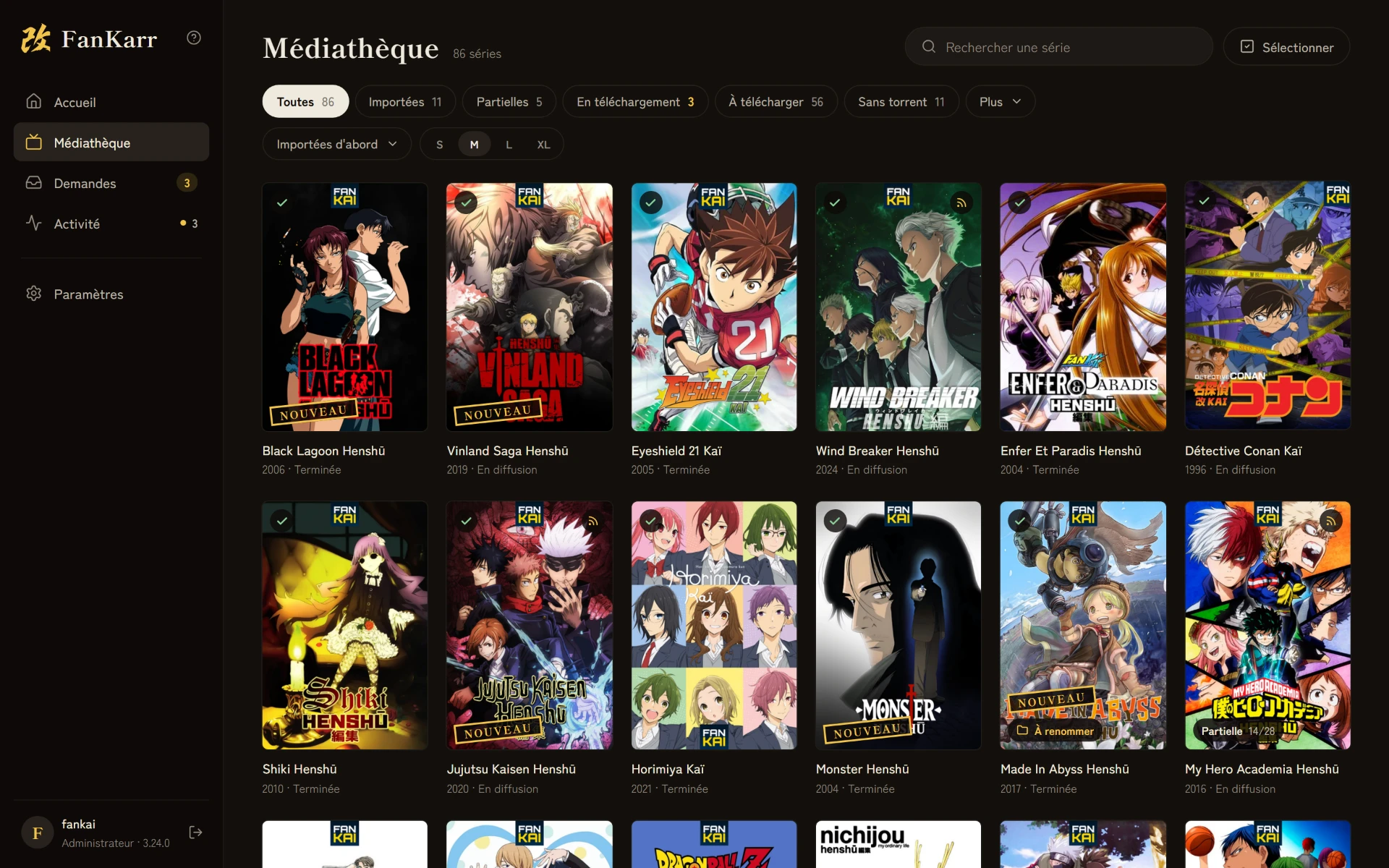Screen dimensions: 1389x868
Task: Click the "2024 · En diffusion" text under Wind Breaker
Action: (861, 469)
